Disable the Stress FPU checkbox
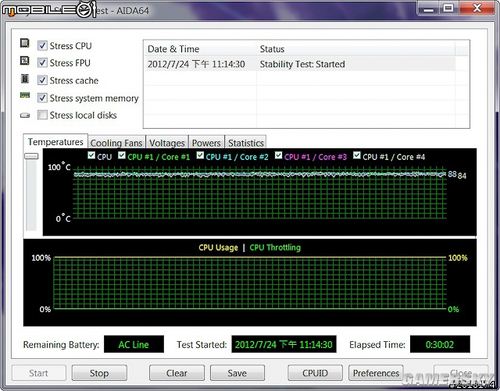 (42, 63)
